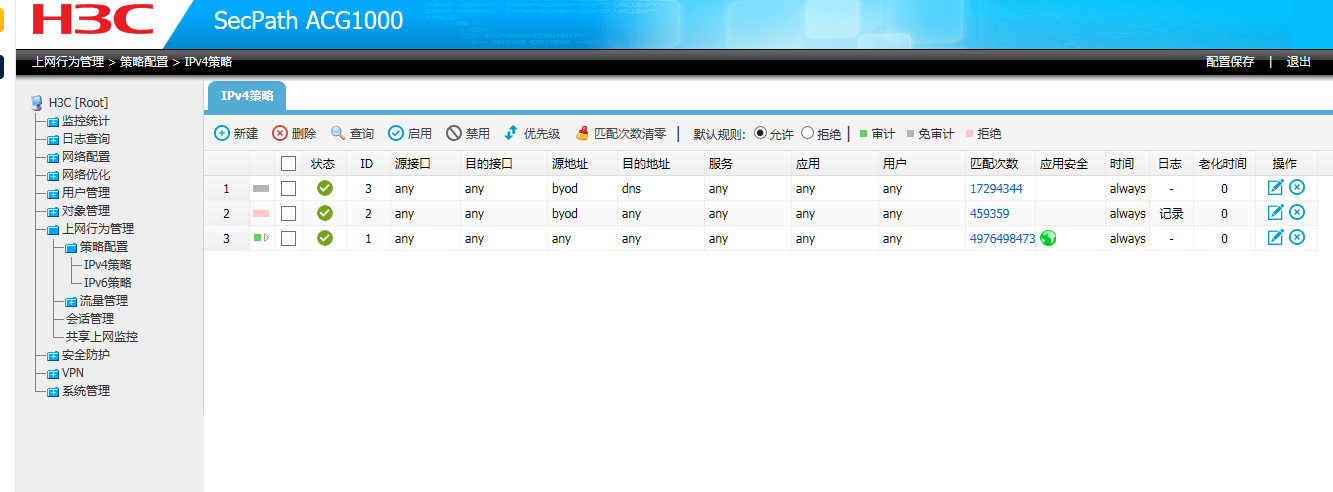Viewport: 1333px width, 492px height.
Task: Tick the checkbox for policy ID 3
Action: (x=289, y=188)
